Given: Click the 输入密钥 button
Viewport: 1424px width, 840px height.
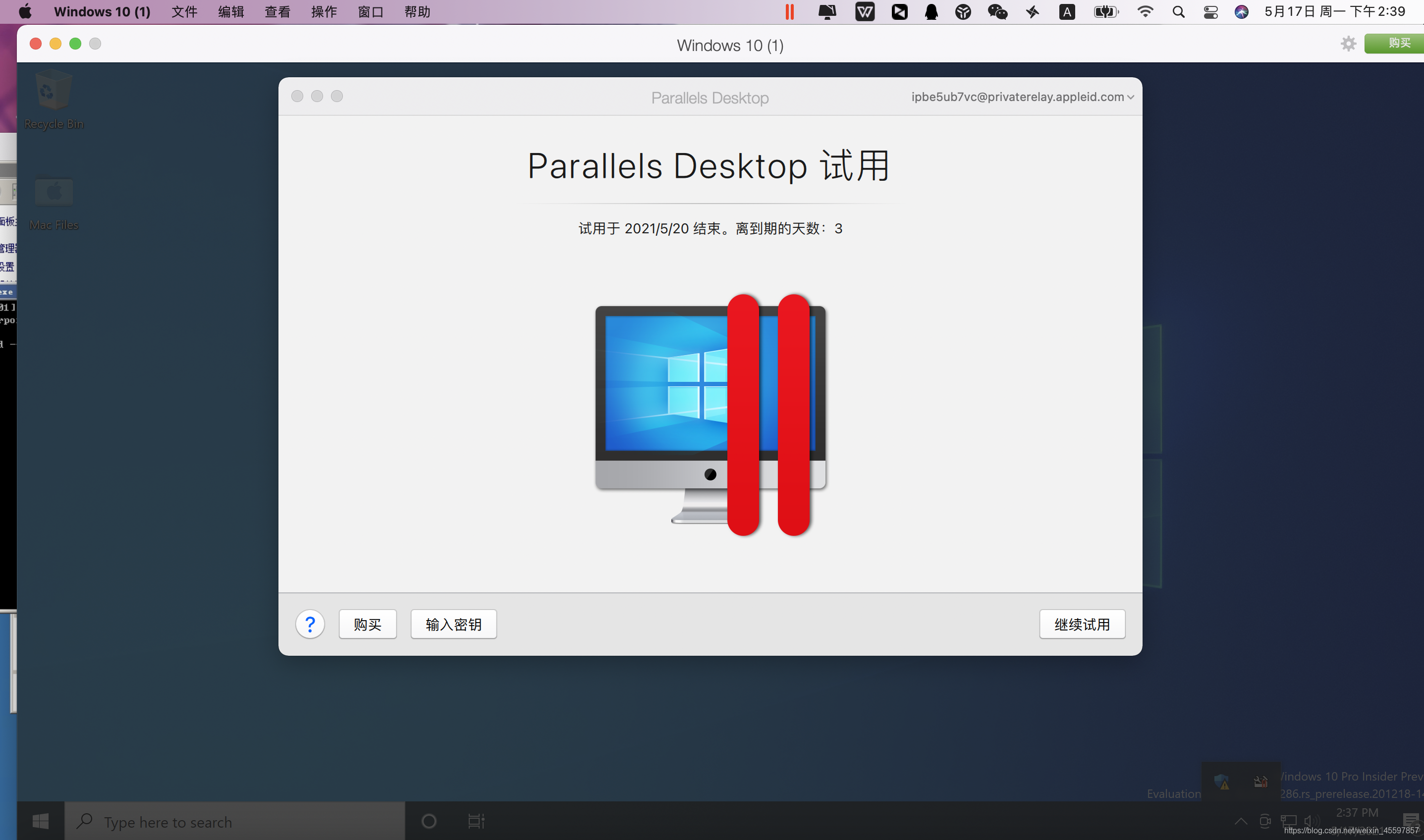Looking at the screenshot, I should coord(453,624).
